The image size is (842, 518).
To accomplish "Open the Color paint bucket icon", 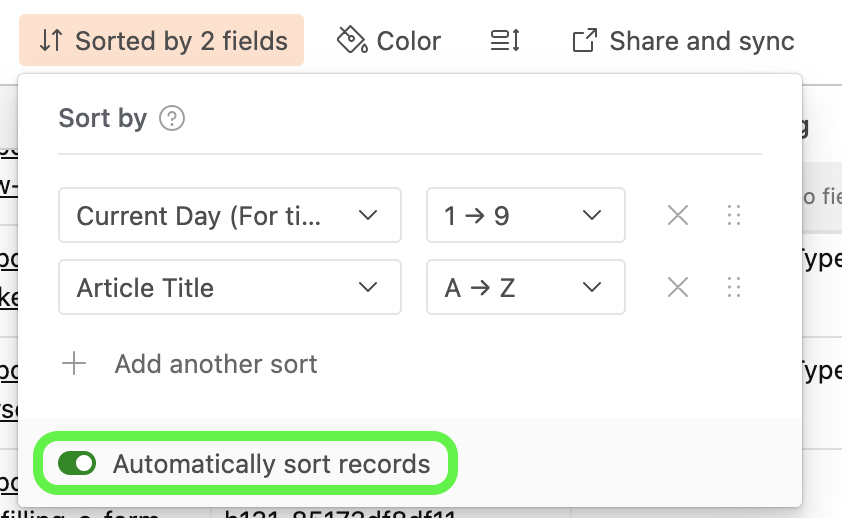I will pyautogui.click(x=352, y=40).
